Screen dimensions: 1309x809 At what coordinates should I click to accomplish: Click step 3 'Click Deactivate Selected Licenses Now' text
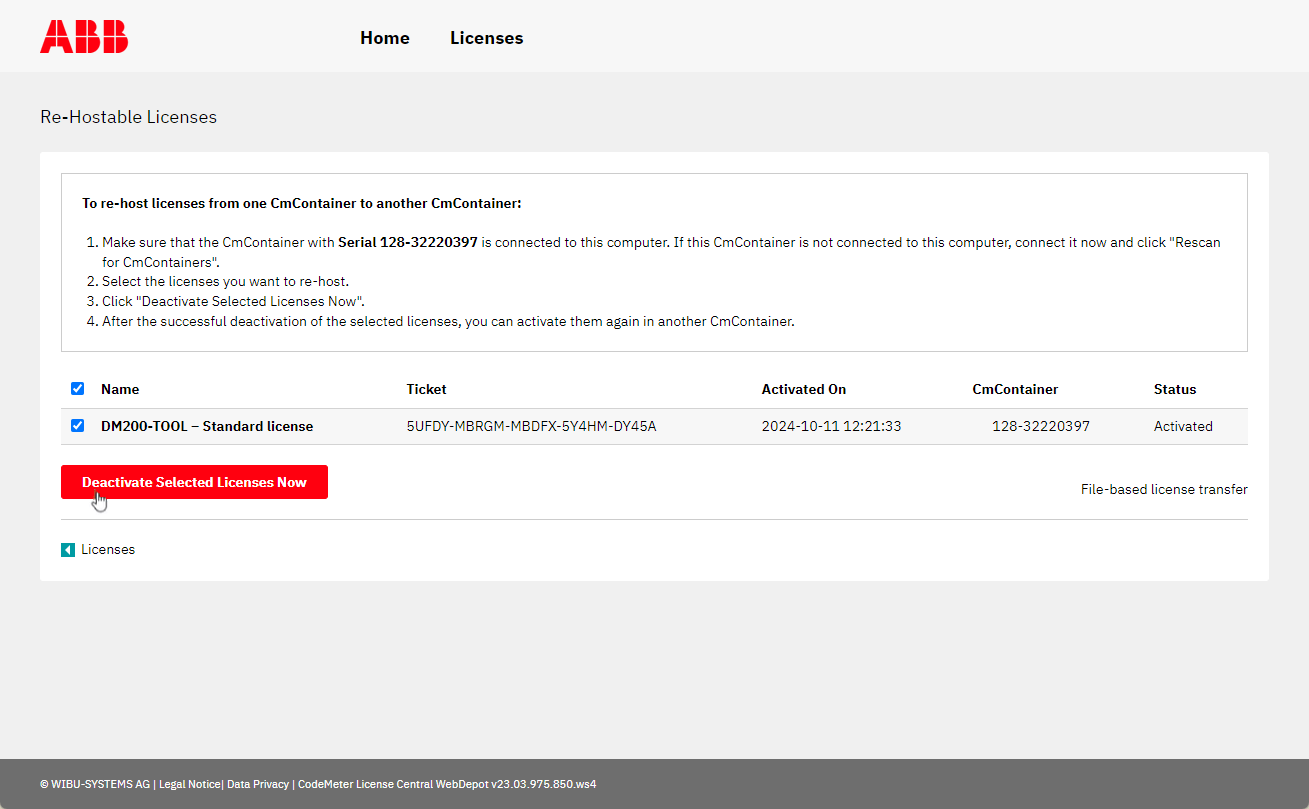click(x=233, y=301)
